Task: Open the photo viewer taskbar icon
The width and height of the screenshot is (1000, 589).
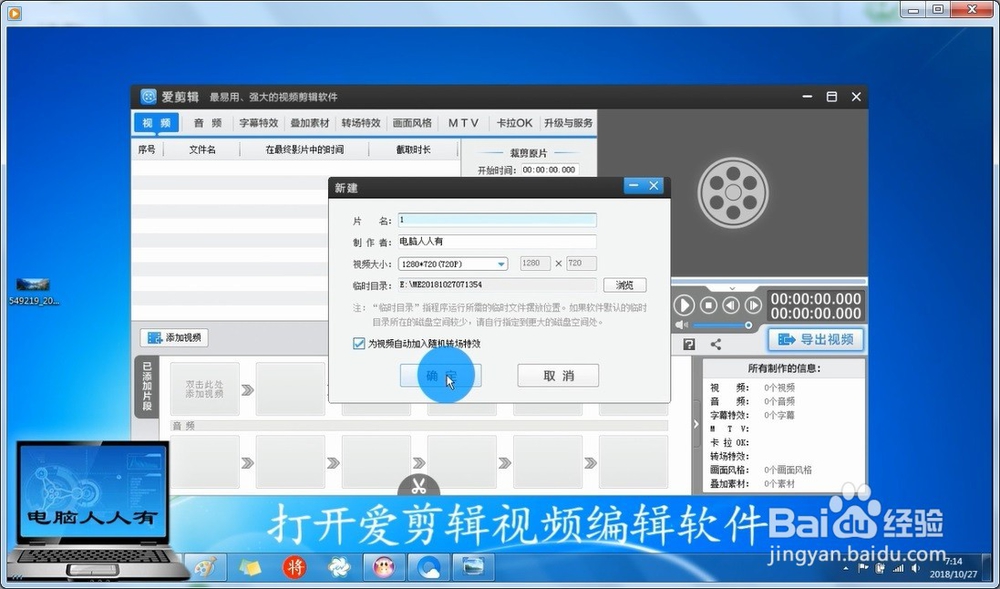Action: coord(473,567)
